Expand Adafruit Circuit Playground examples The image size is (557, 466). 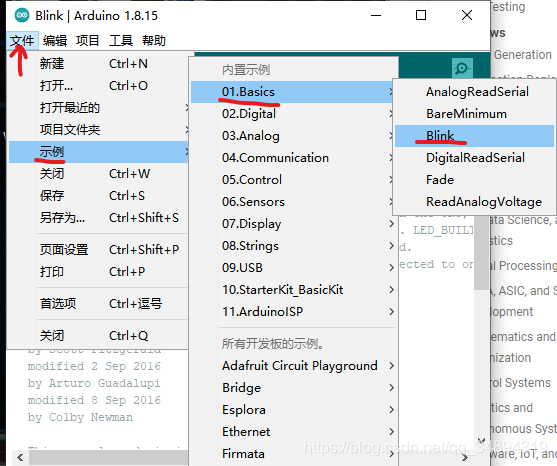point(293,366)
